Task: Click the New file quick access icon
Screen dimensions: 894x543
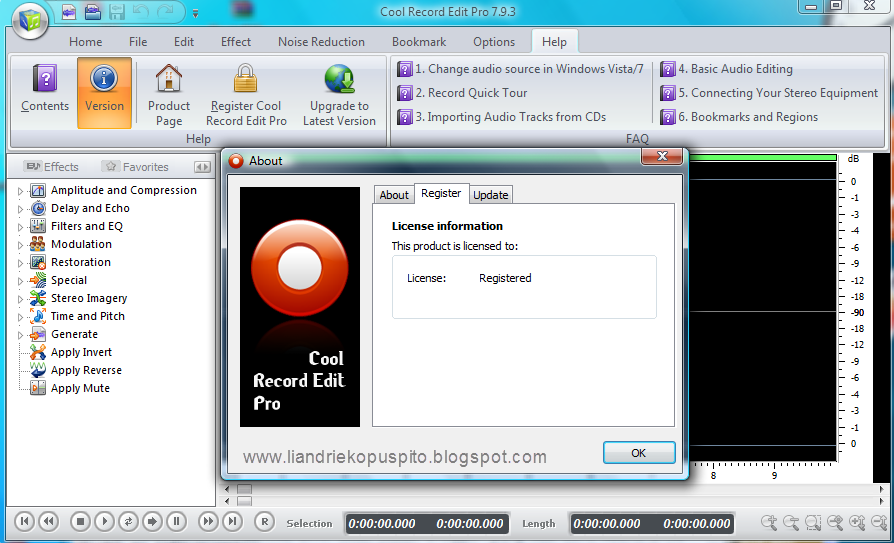Action: click(69, 12)
